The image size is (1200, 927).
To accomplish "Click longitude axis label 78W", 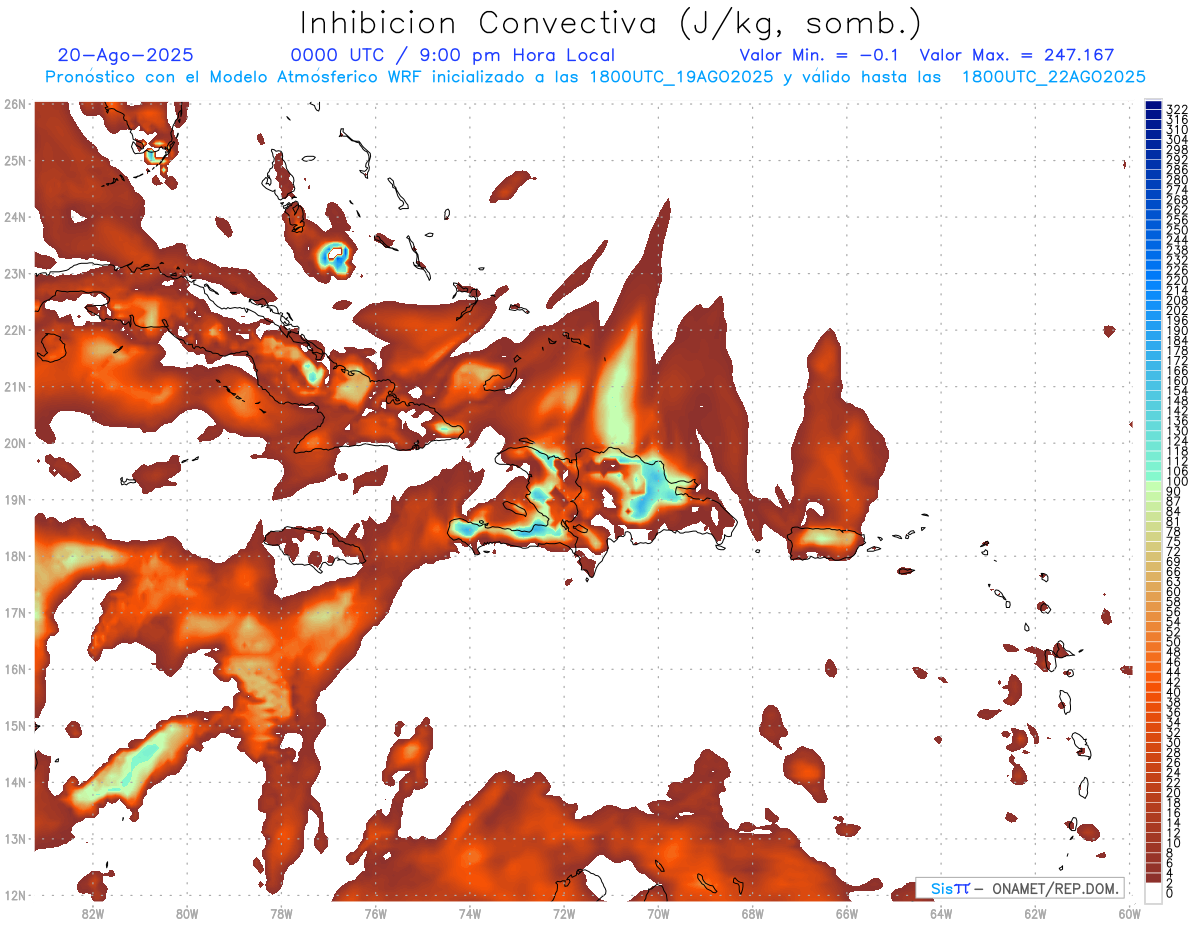I will (x=281, y=913).
